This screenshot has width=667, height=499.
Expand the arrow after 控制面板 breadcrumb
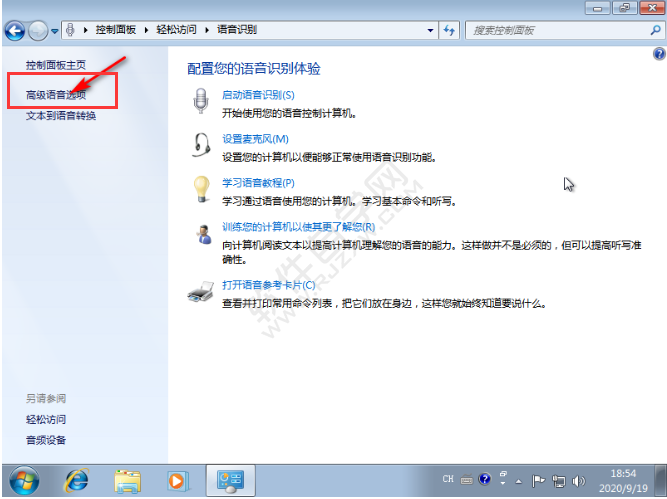(146, 30)
